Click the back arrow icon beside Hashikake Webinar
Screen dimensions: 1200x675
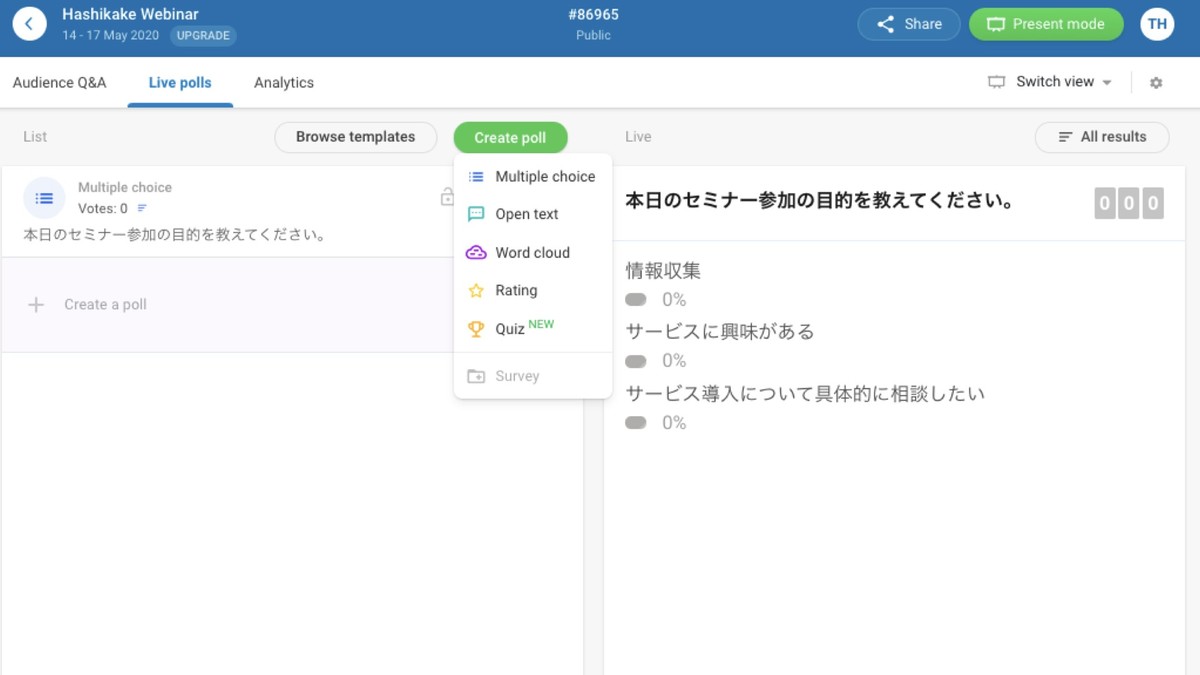pyautogui.click(x=29, y=24)
